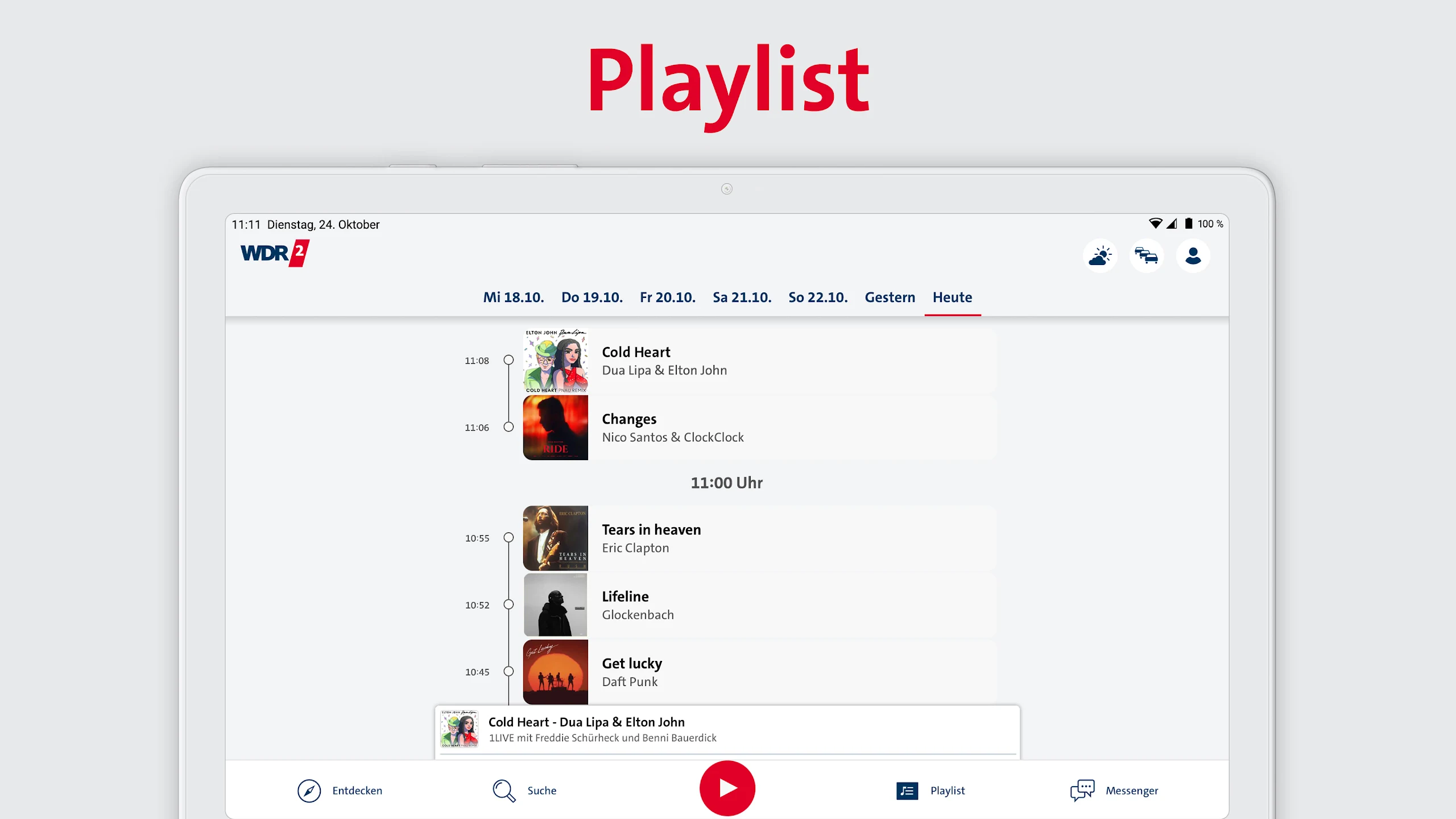Tap the 11:11 clock in status bar
This screenshot has height=819, width=1456.
pyautogui.click(x=246, y=225)
